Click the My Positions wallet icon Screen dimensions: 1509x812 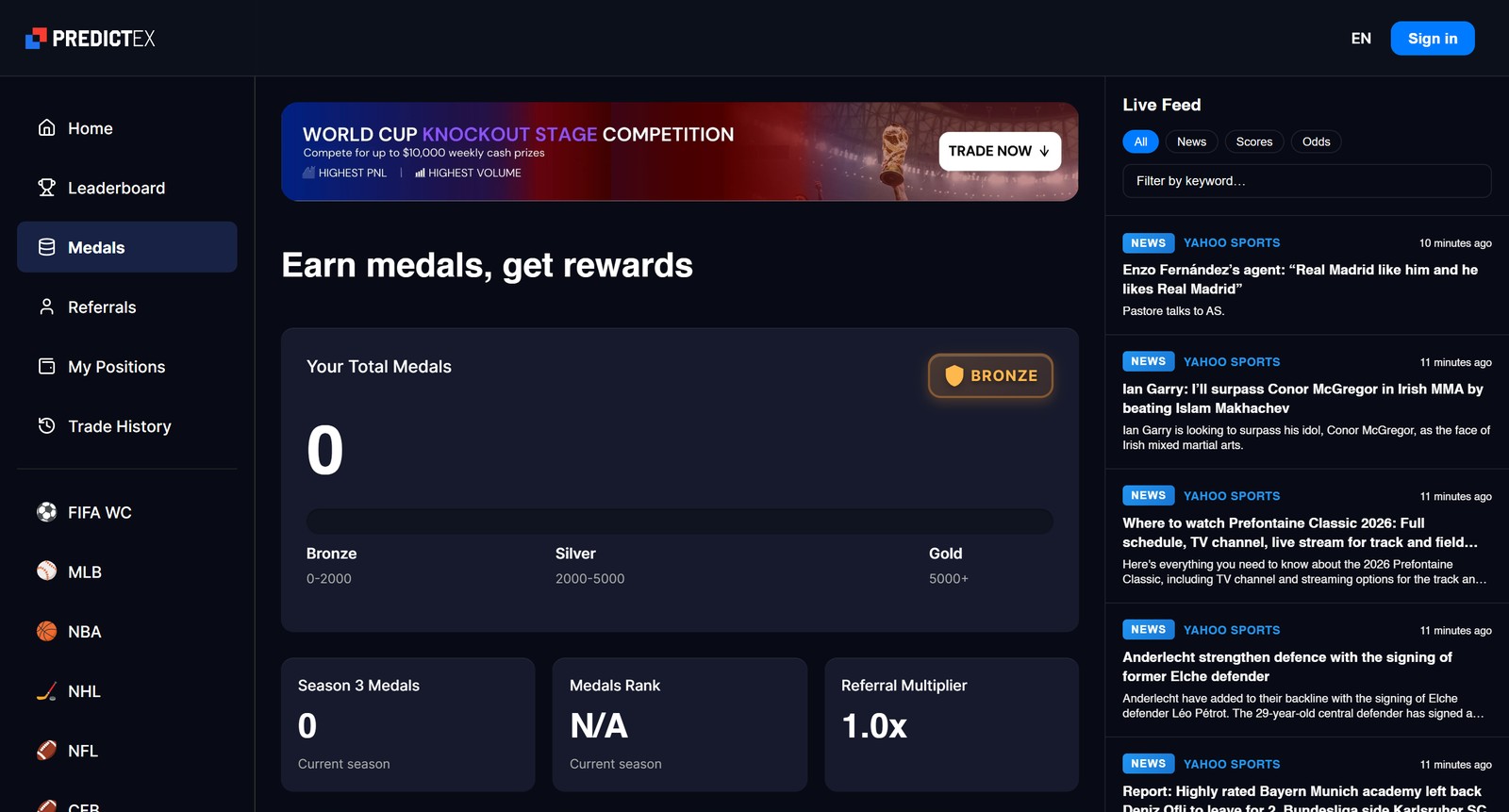(46, 366)
